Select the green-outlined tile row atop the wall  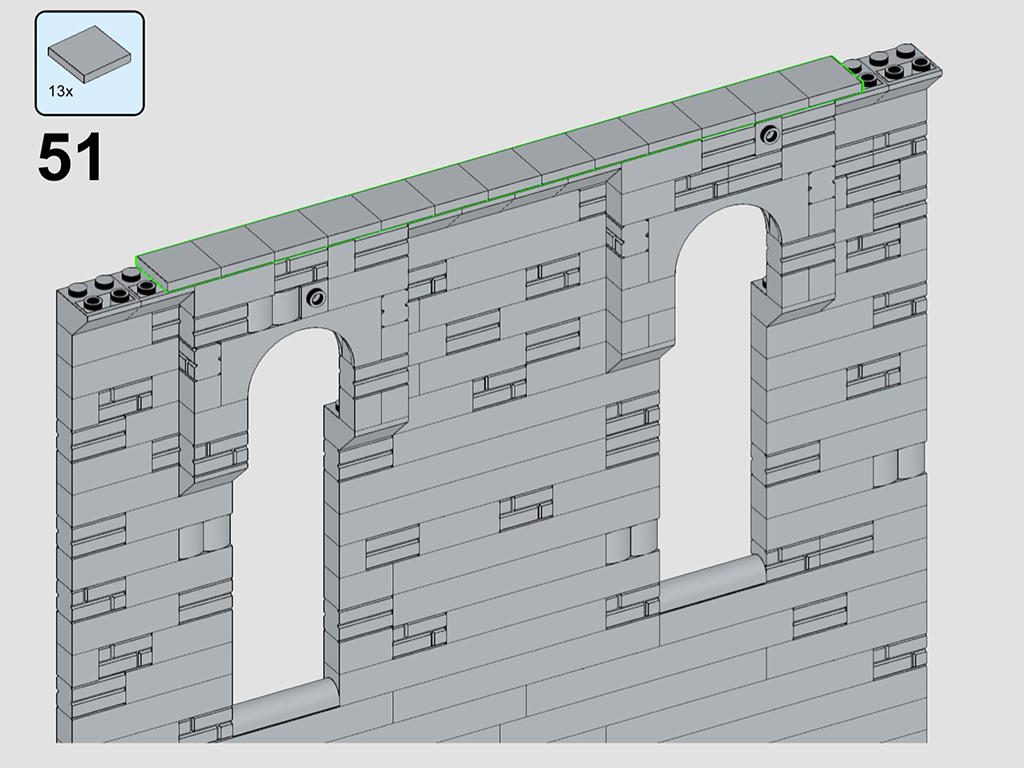click(x=500, y=170)
